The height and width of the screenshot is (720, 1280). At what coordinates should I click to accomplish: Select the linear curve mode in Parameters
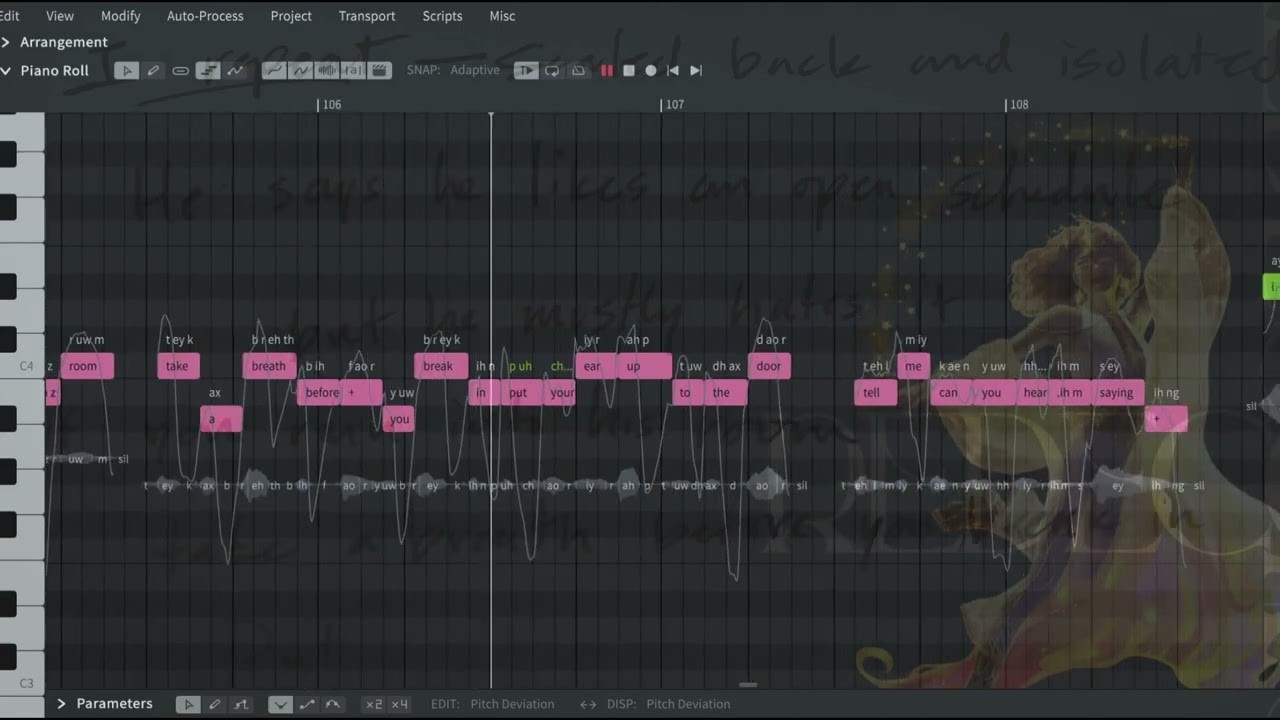pos(307,704)
